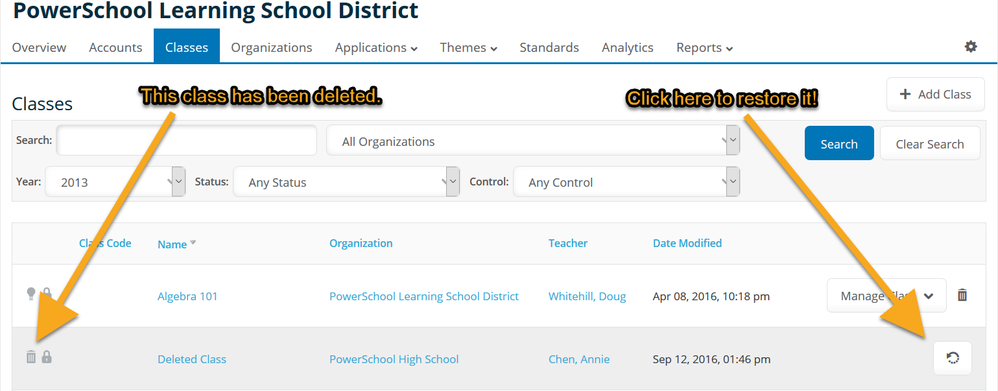The width and height of the screenshot is (998, 391).
Task: Restore the Deleted Class with restore icon
Action: [x=952, y=358]
